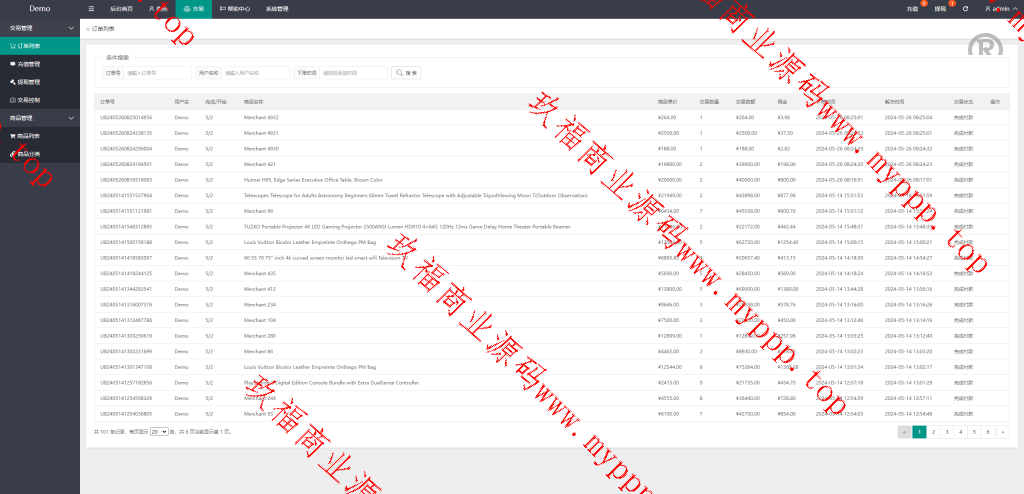Open 提现管理 in the sidebar
Viewport: 1024px width, 494px height.
pos(29,82)
